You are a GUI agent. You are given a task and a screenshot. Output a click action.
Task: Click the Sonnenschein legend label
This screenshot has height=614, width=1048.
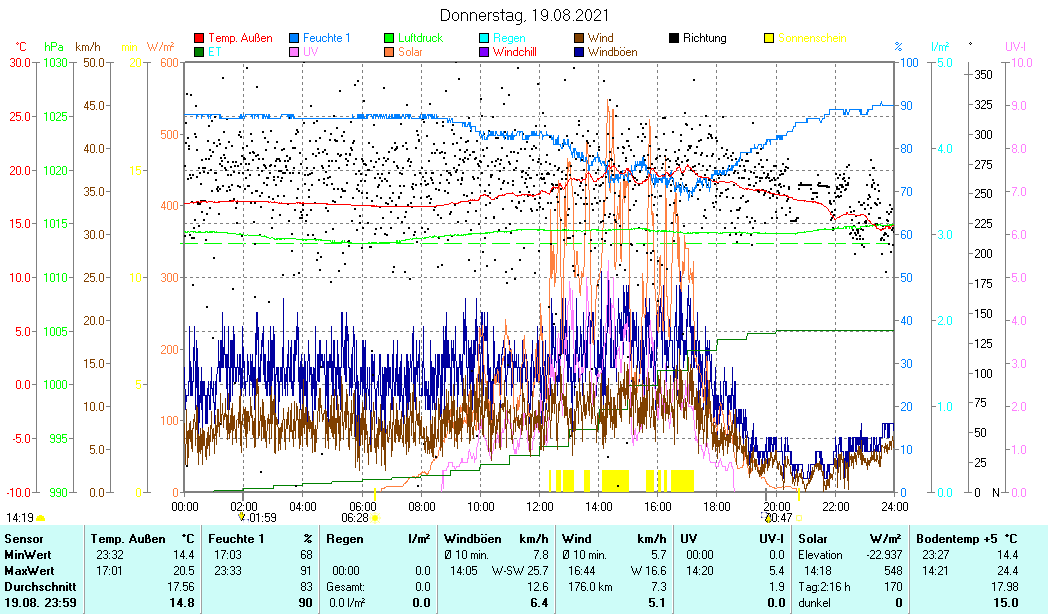pos(812,38)
